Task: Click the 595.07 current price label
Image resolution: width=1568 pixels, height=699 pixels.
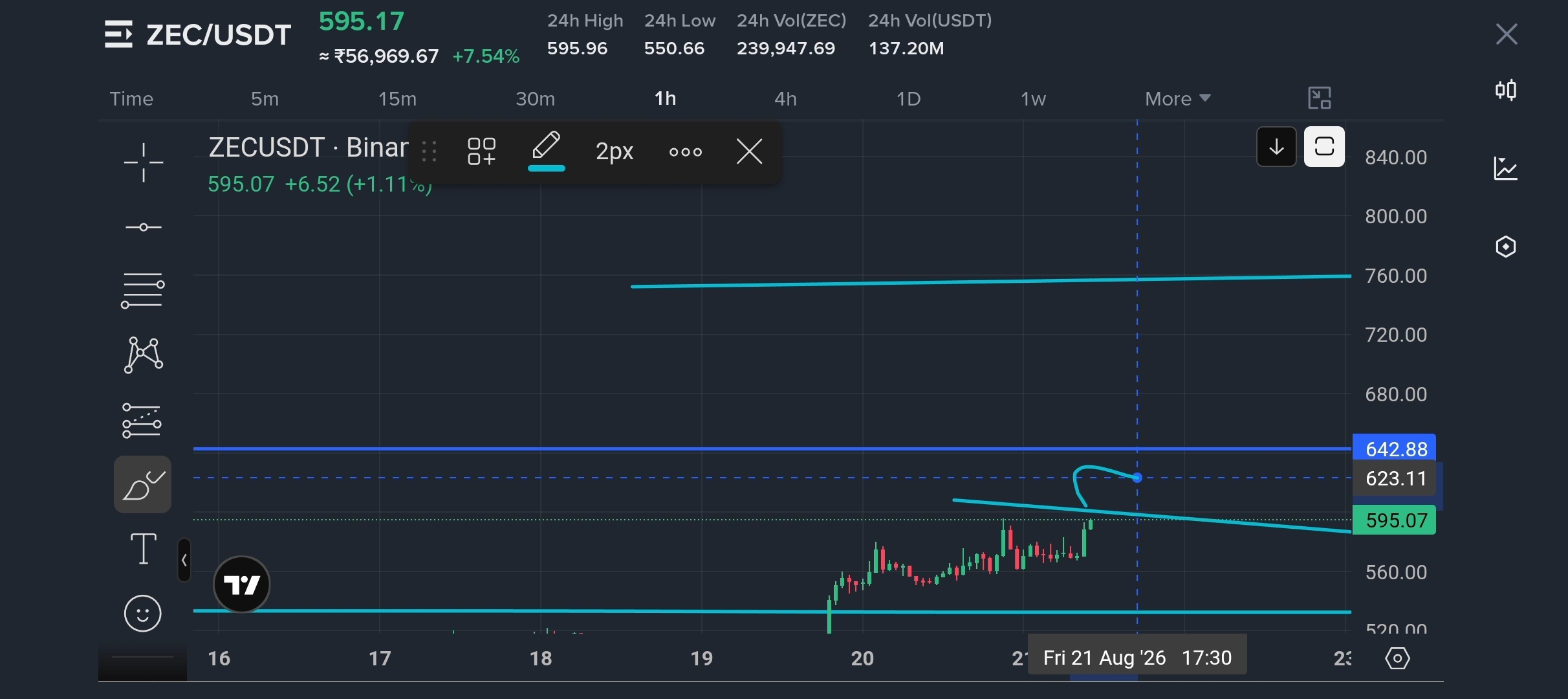Action: coord(1395,520)
